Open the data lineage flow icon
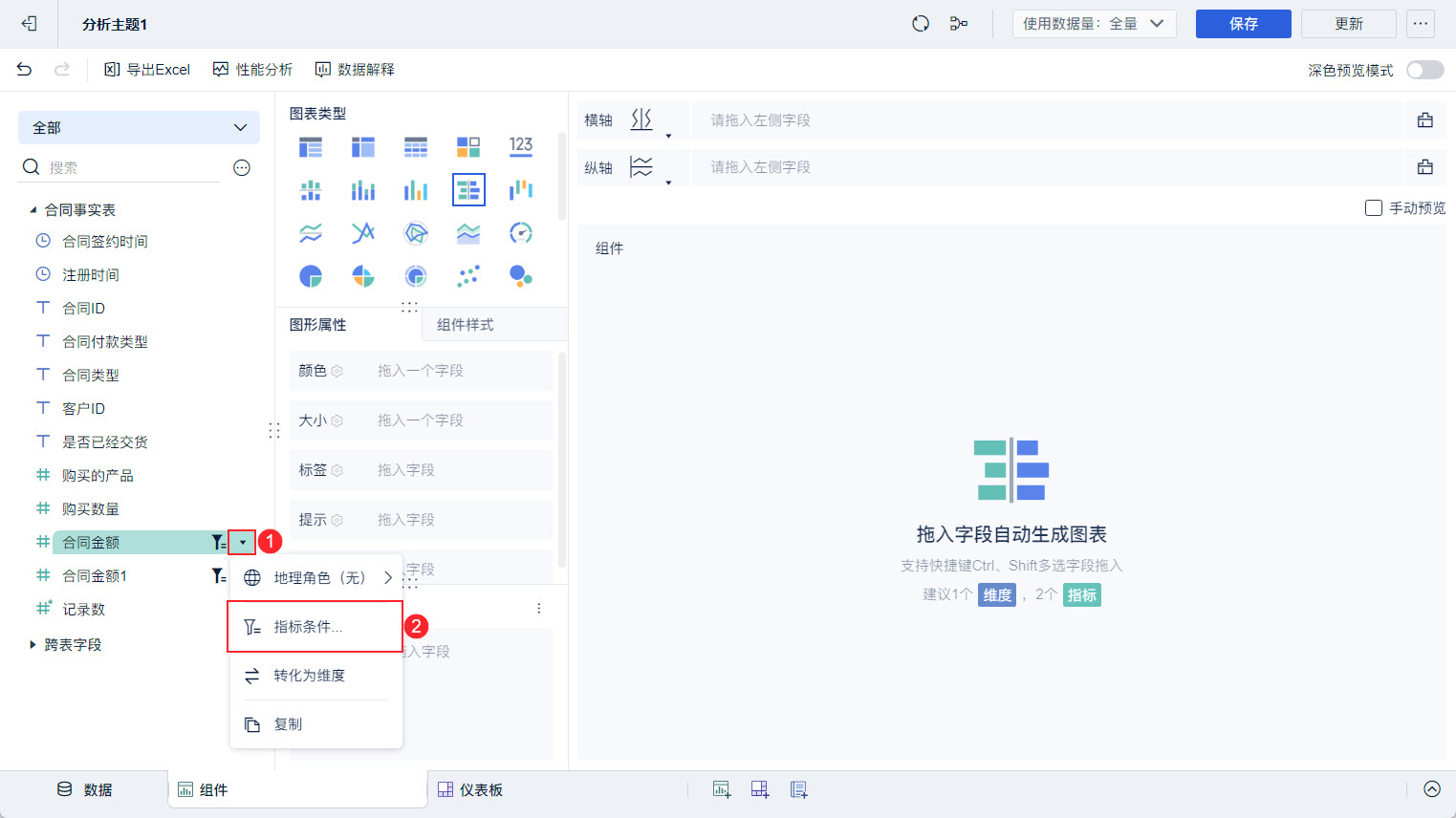The width and height of the screenshot is (1456, 818). 959,24
